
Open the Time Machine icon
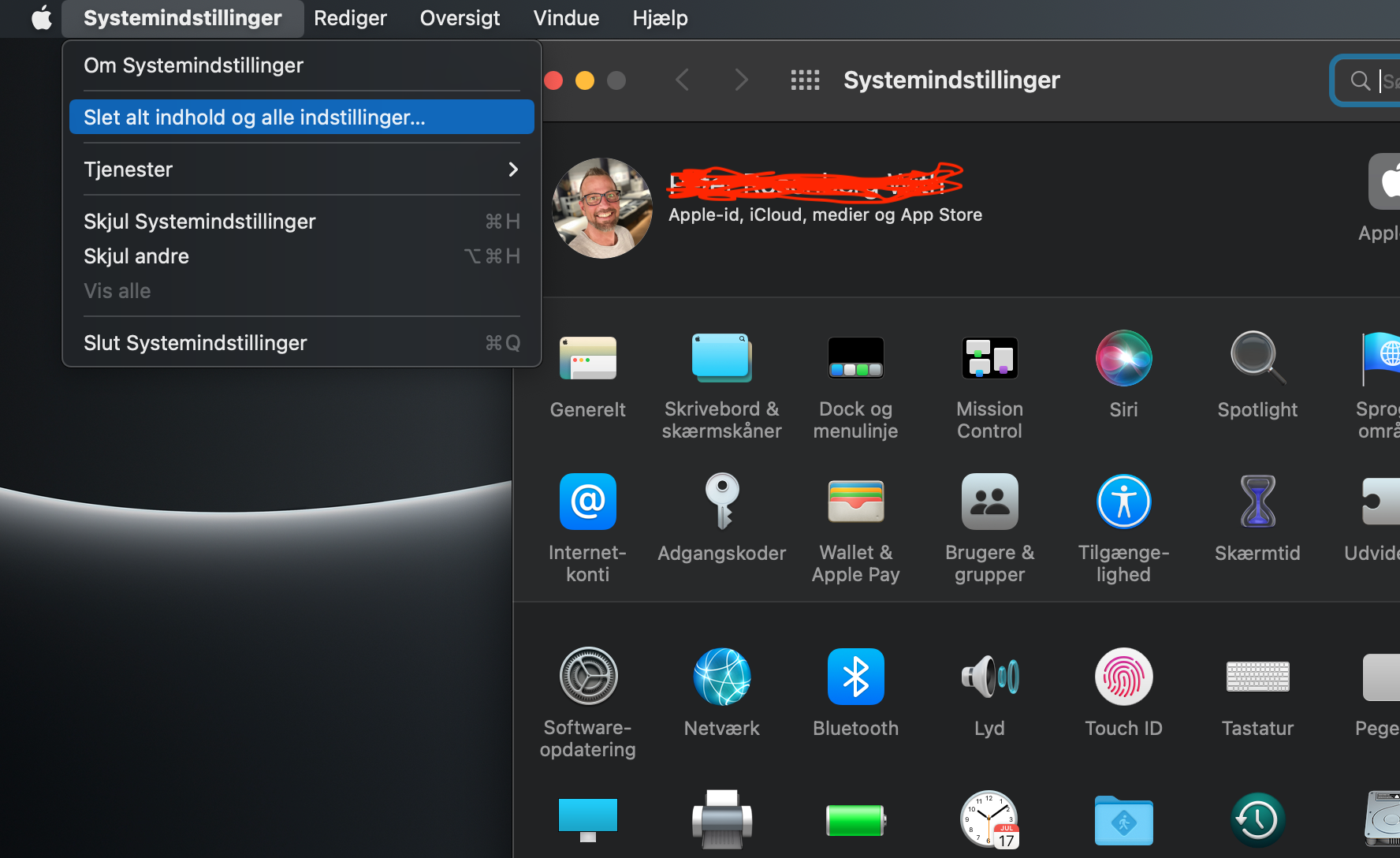tap(1257, 820)
